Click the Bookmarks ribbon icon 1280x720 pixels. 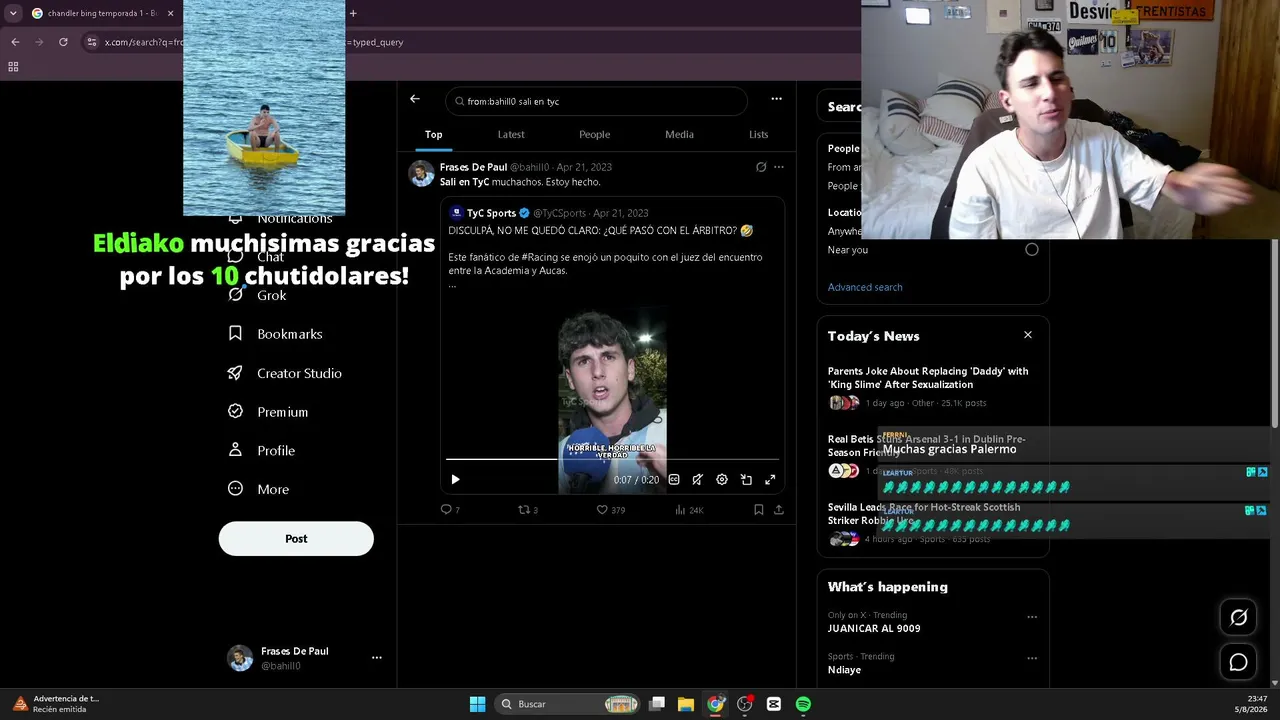pos(235,333)
